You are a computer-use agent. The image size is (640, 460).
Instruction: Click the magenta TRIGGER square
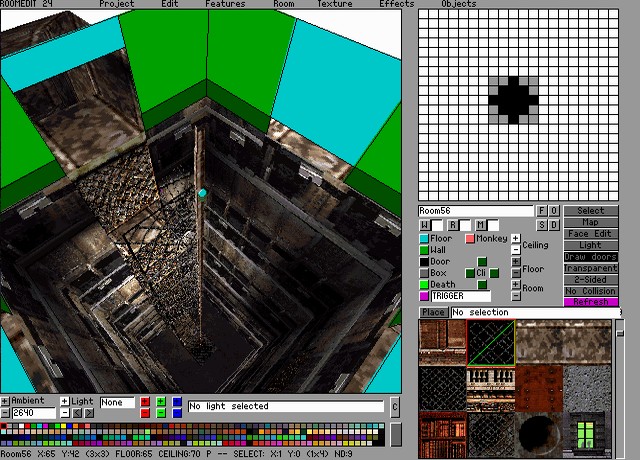pos(424,297)
